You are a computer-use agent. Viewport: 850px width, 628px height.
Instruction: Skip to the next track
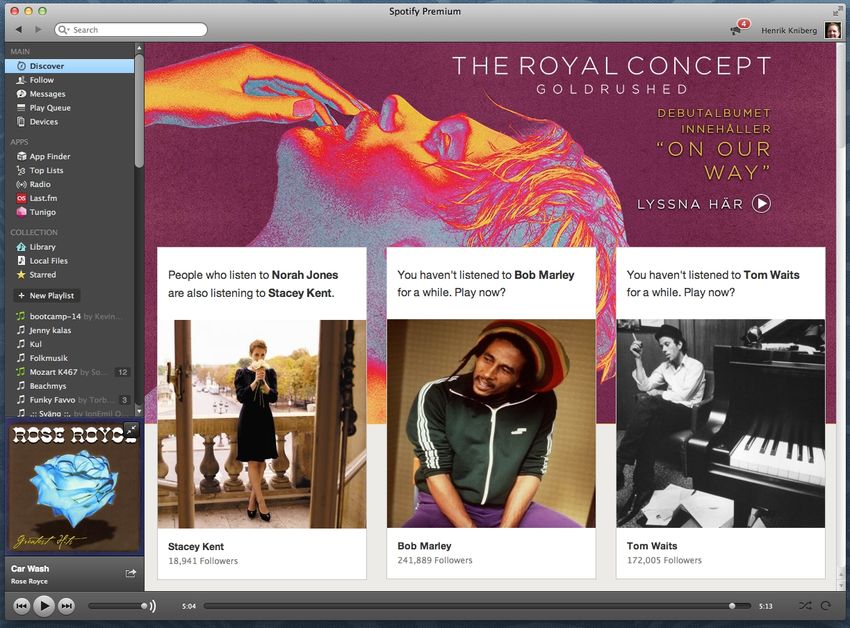pos(66,606)
